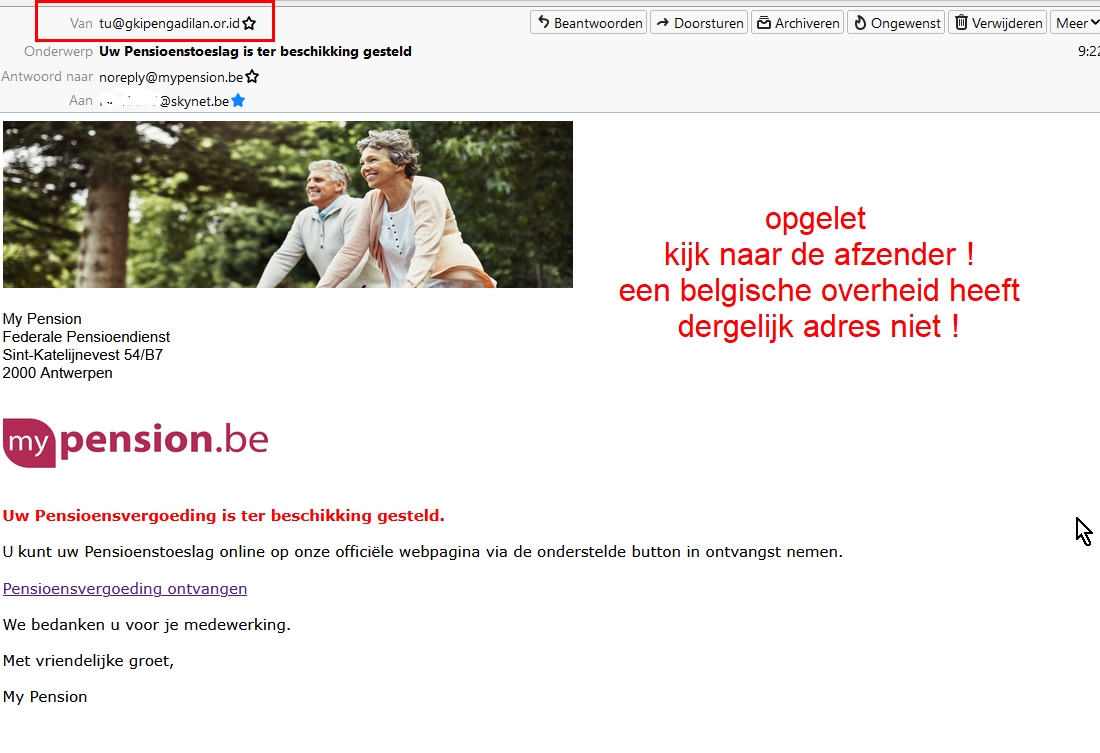The image size is (1100, 753).
Task: Click the photo of the cycling couple
Action: point(288,204)
